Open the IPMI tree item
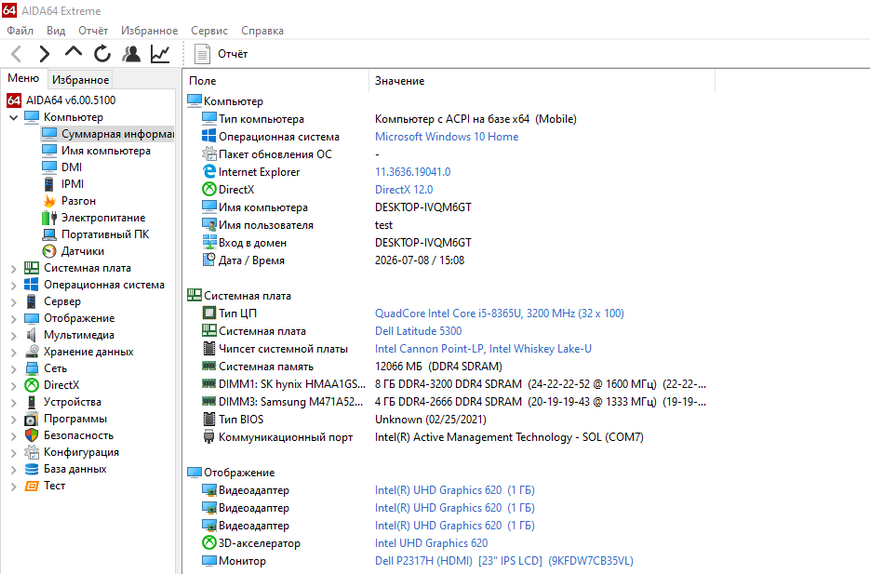This screenshot has width=870, height=574. pyautogui.click(x=72, y=184)
